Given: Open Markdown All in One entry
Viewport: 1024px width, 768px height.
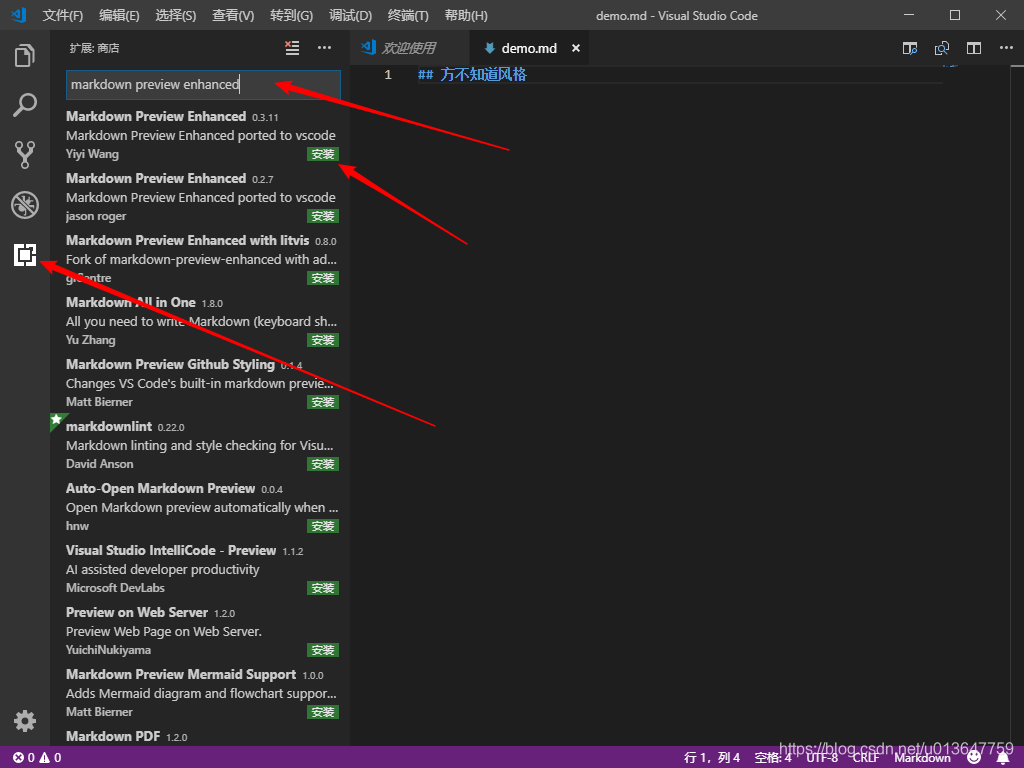Looking at the screenshot, I should [x=200, y=321].
